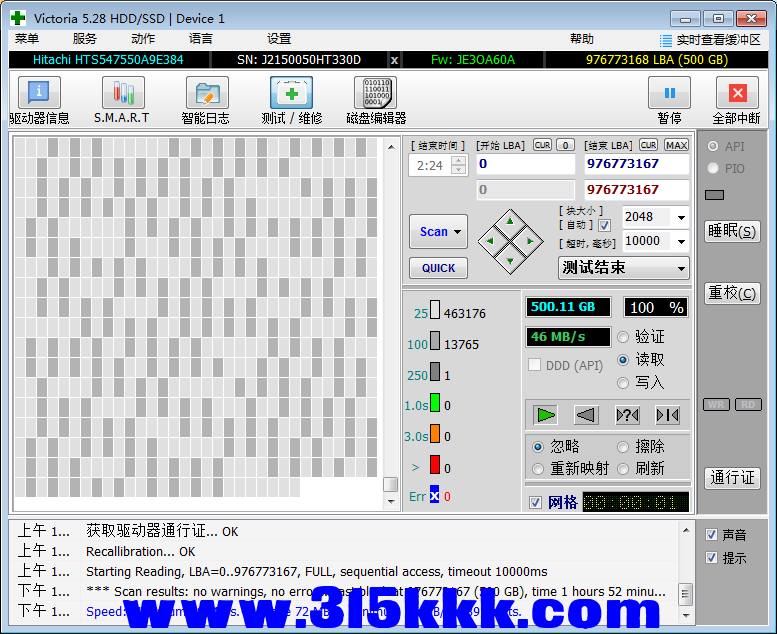The image size is (777, 634).
Task: Start scan with the green play button
Action: 546,415
